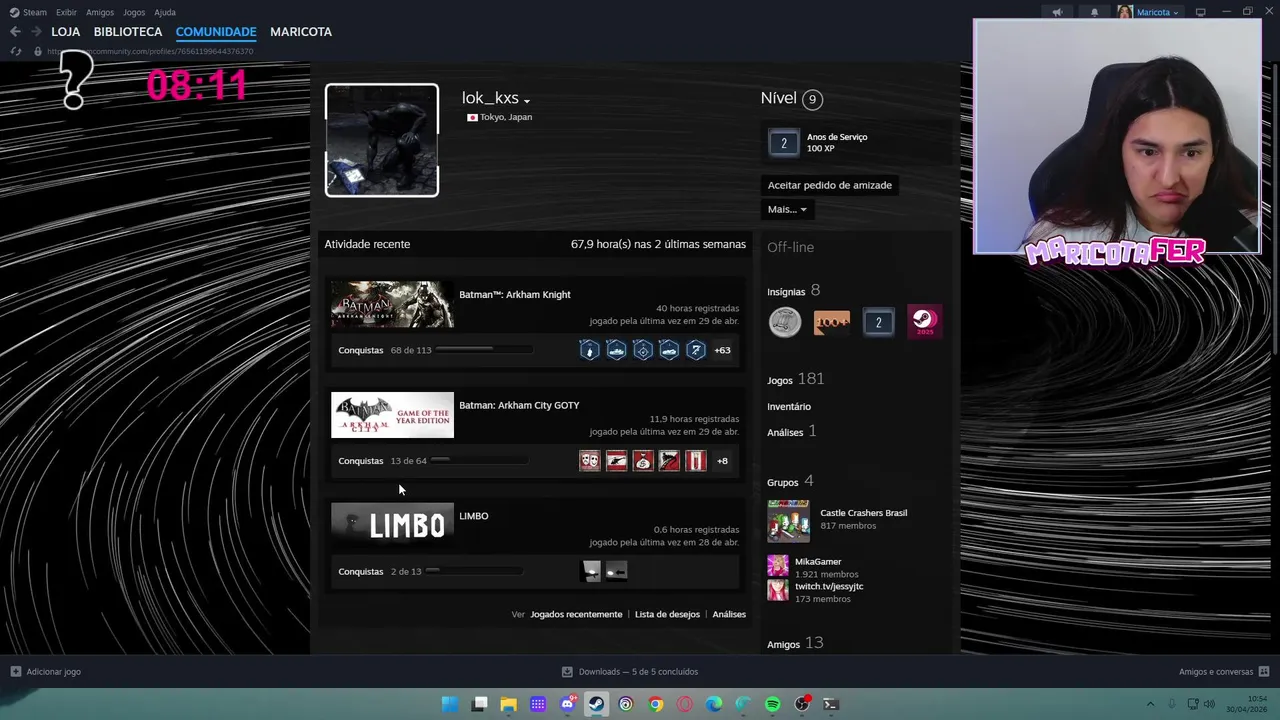Open the silver coin badge under Insígnias
This screenshot has width=1280, height=720.
coord(785,322)
